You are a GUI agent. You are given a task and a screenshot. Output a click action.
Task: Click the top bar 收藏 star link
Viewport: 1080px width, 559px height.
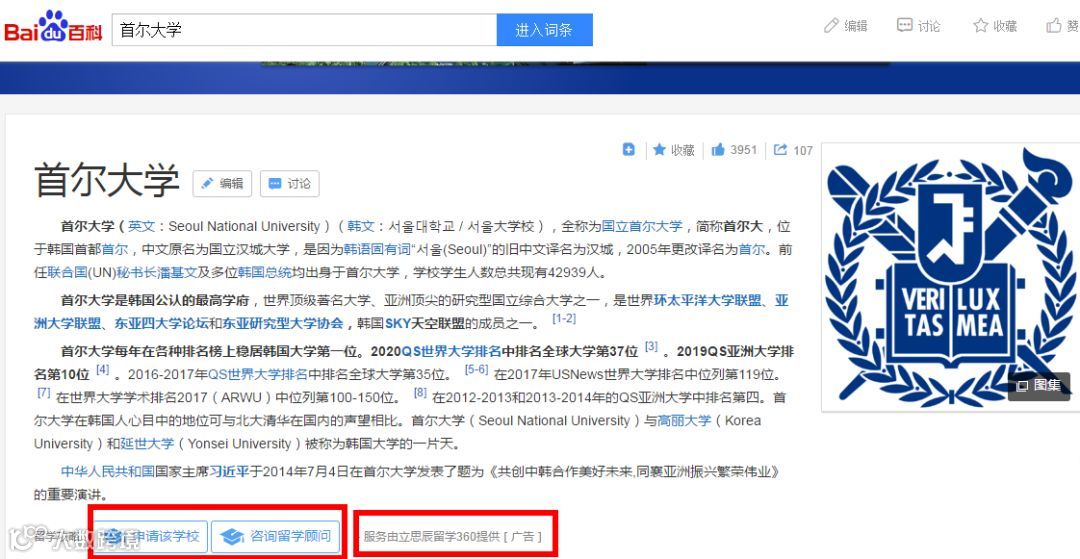click(995, 26)
